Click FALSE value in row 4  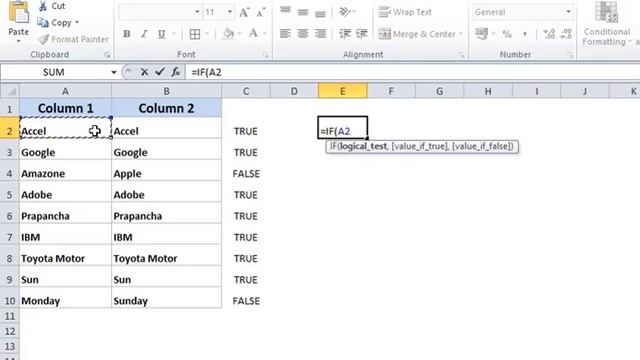[x=246, y=173]
